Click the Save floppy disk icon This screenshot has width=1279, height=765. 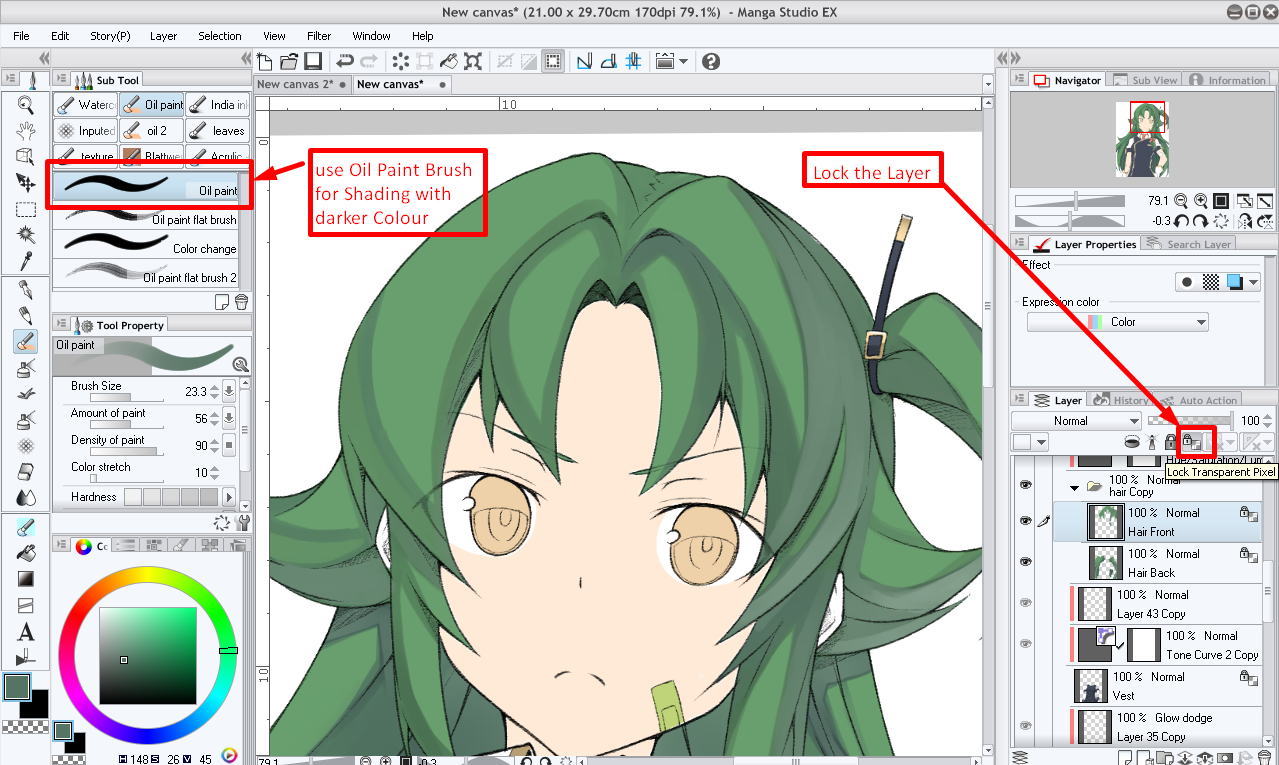(x=313, y=61)
